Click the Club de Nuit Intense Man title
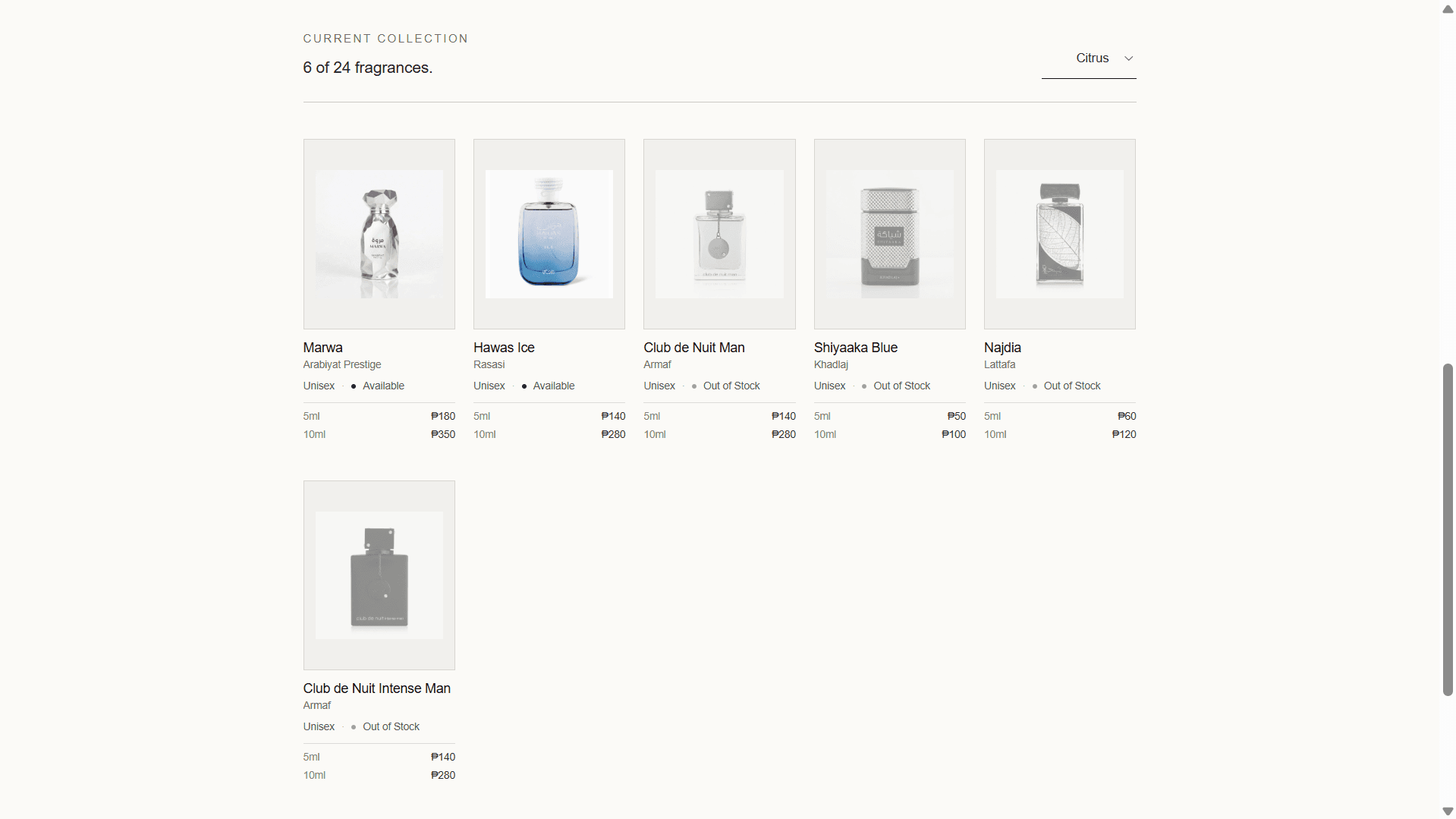The image size is (1456, 819). 377,688
